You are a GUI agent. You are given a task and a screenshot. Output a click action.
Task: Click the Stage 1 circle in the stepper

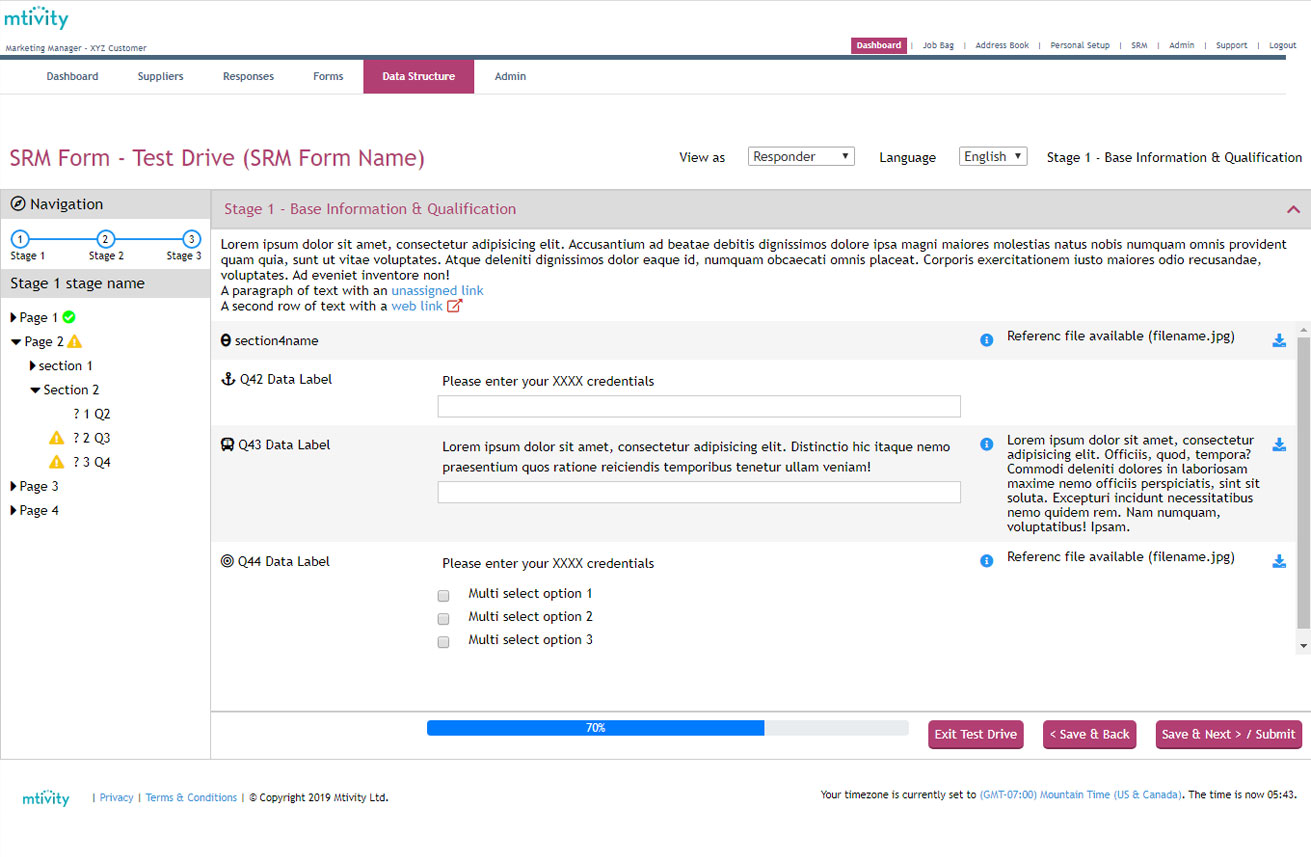[x=21, y=239]
